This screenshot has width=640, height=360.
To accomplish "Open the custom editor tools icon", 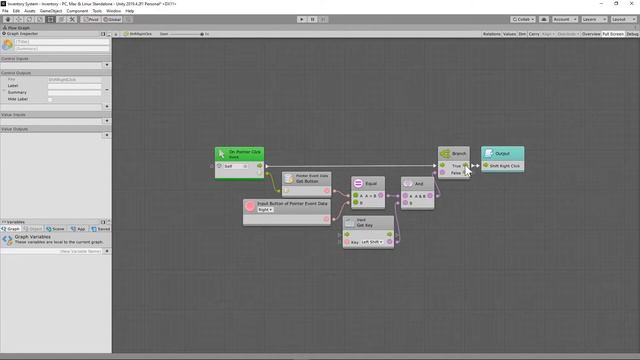I will [x=72, y=19].
